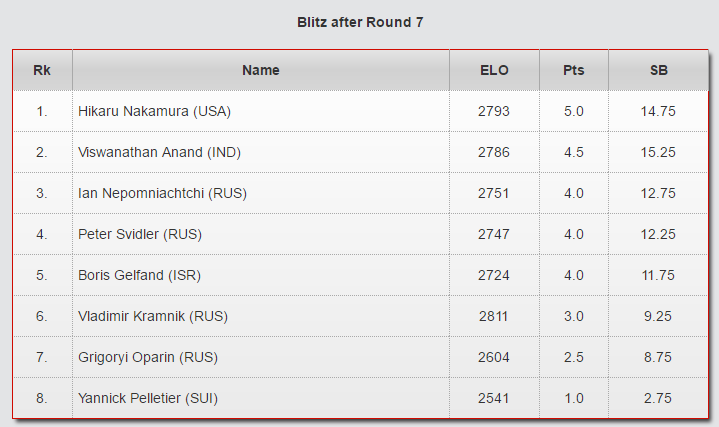
Task: Click the Blitz after Round 7 title
Action: pyautogui.click(x=360, y=22)
